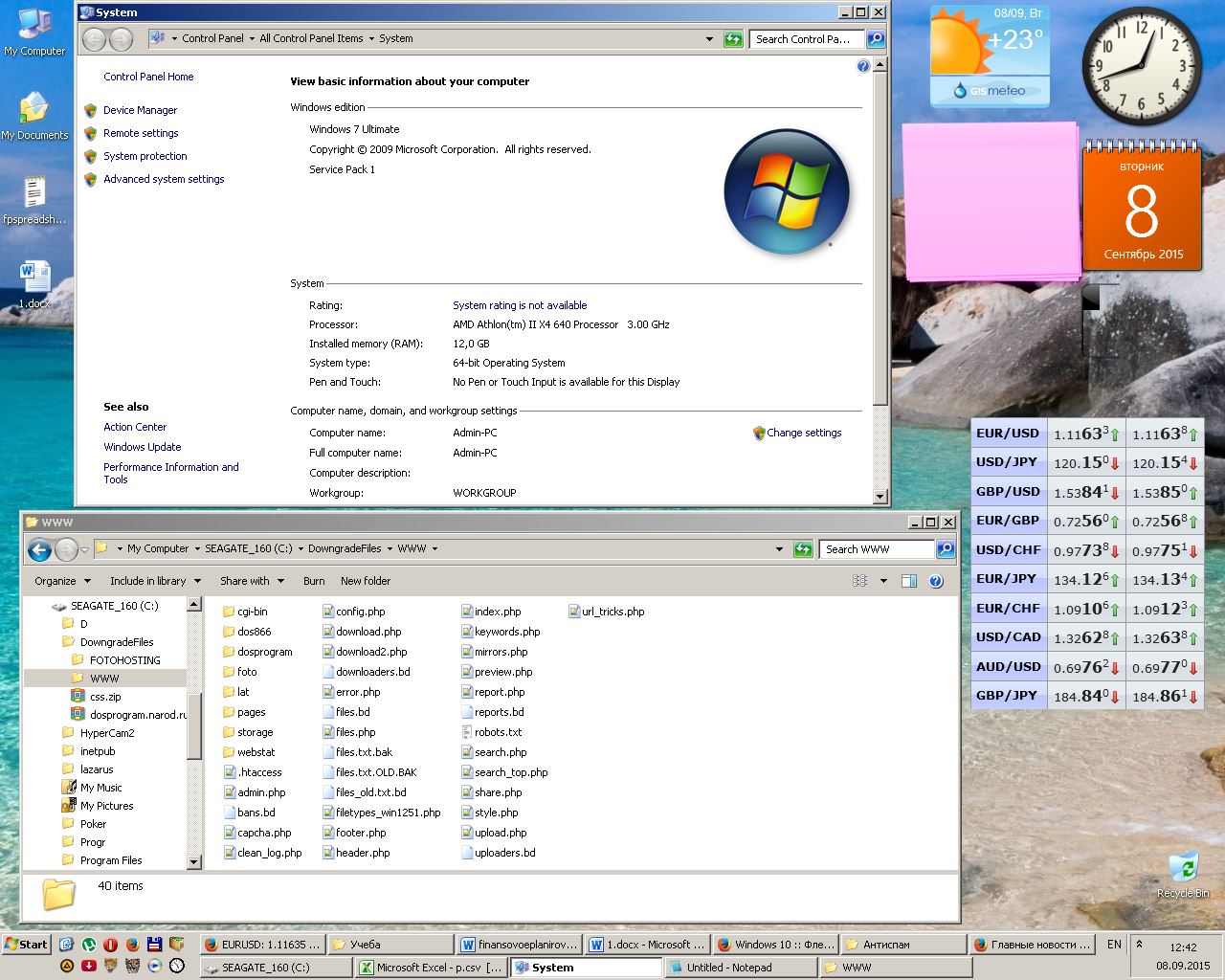Click the Back arrow in WWW explorer window
Image resolution: width=1225 pixels, height=980 pixels.
[x=39, y=549]
